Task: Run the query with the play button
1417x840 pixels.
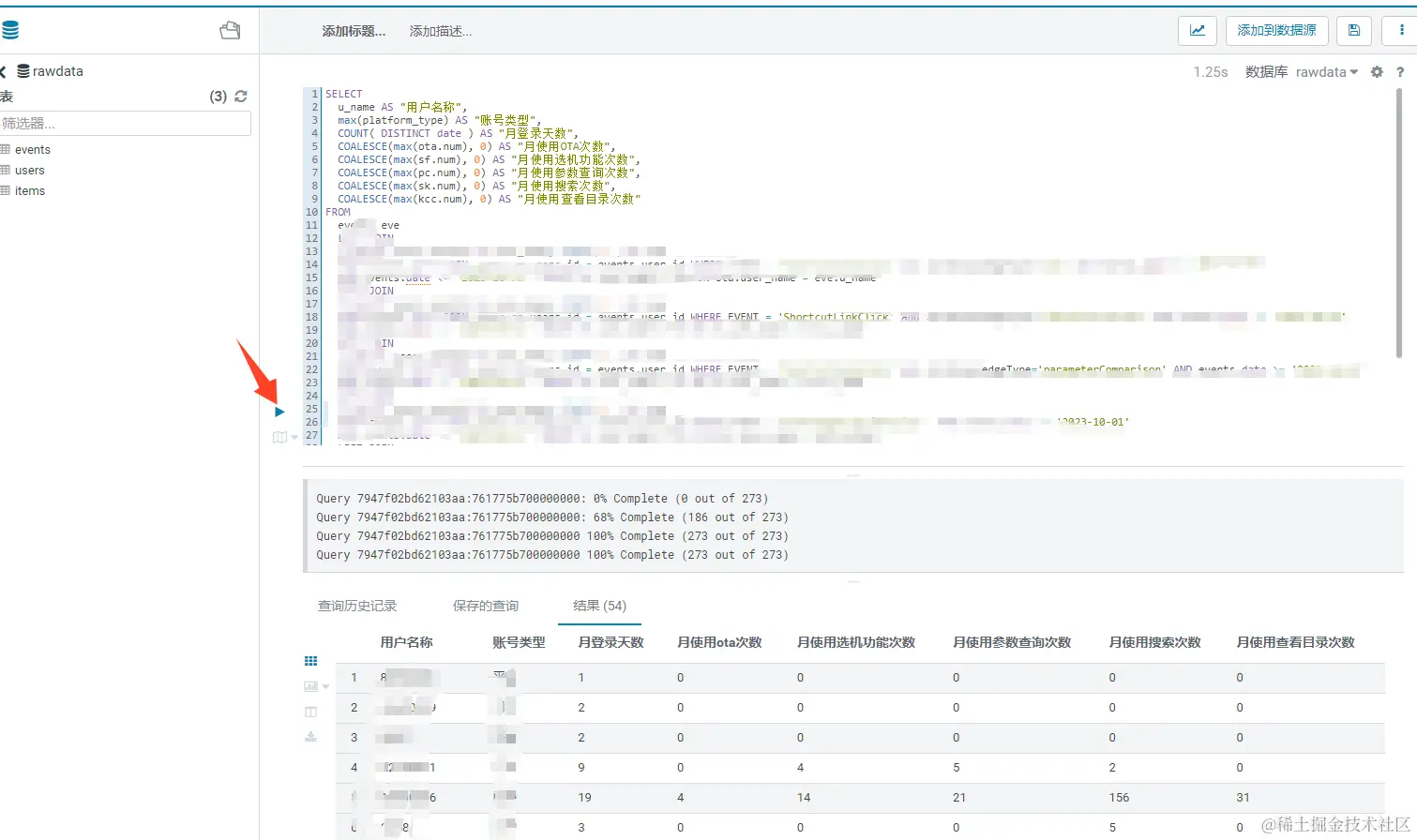Action: click(x=279, y=412)
